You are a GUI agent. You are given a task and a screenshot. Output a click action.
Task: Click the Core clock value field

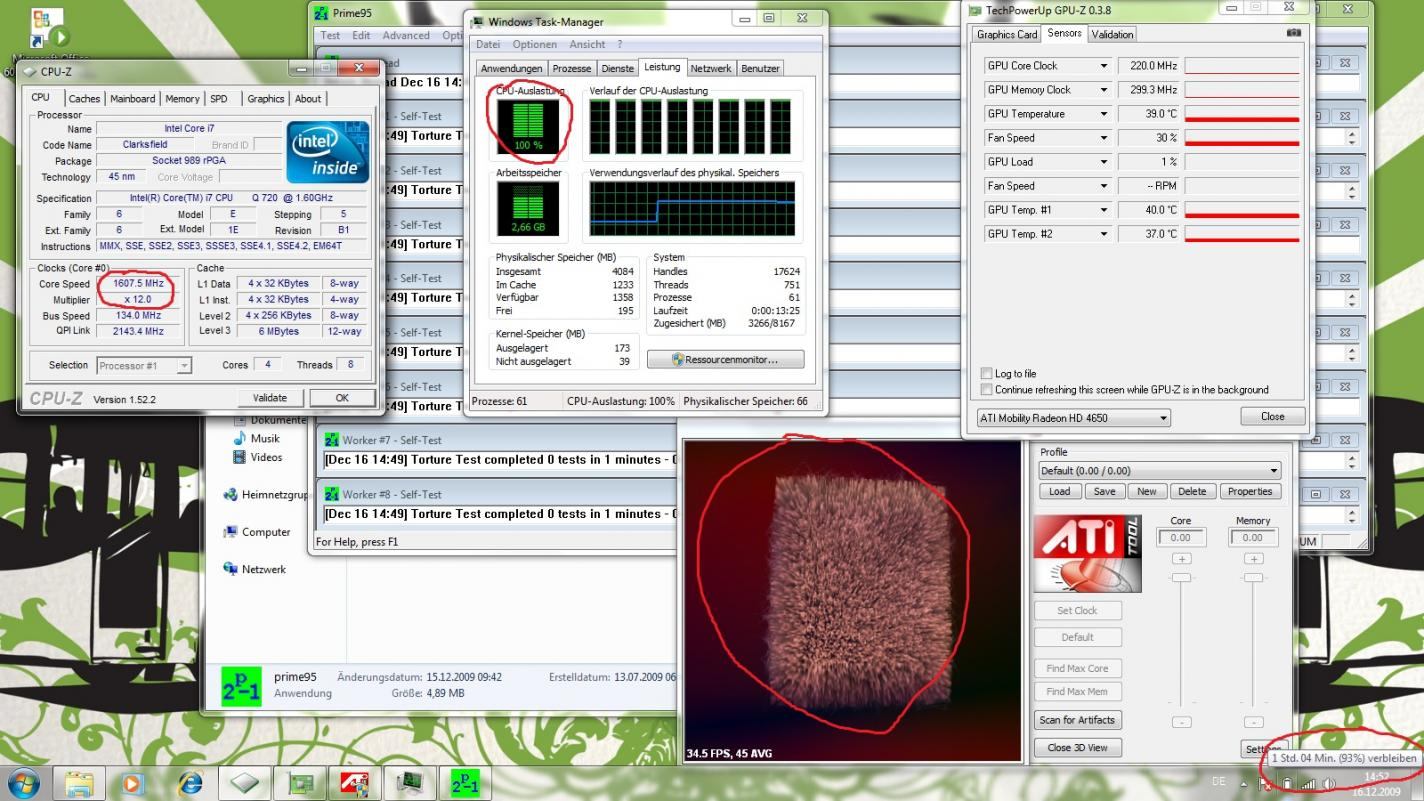(1181, 537)
